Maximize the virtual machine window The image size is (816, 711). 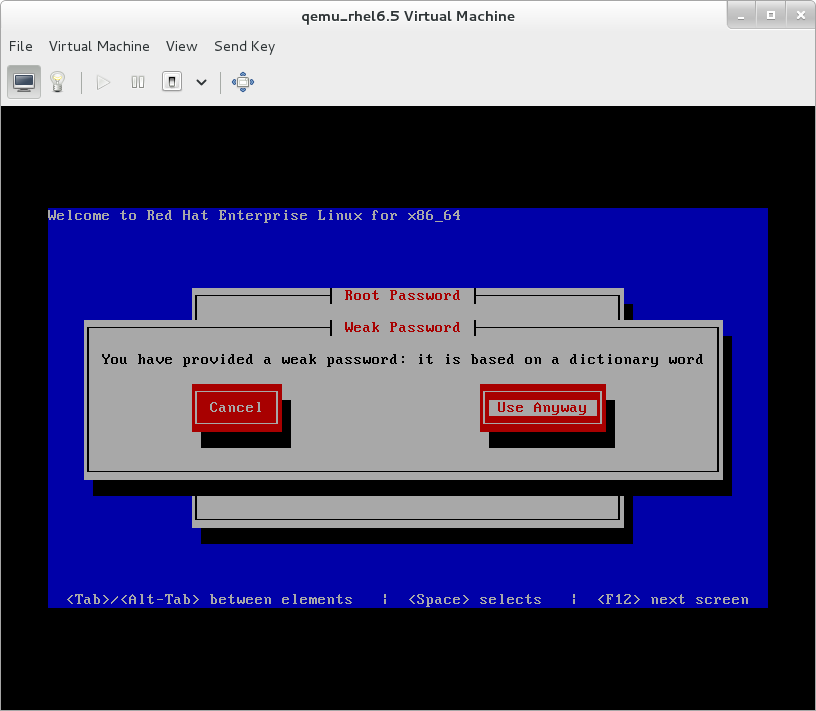(771, 16)
